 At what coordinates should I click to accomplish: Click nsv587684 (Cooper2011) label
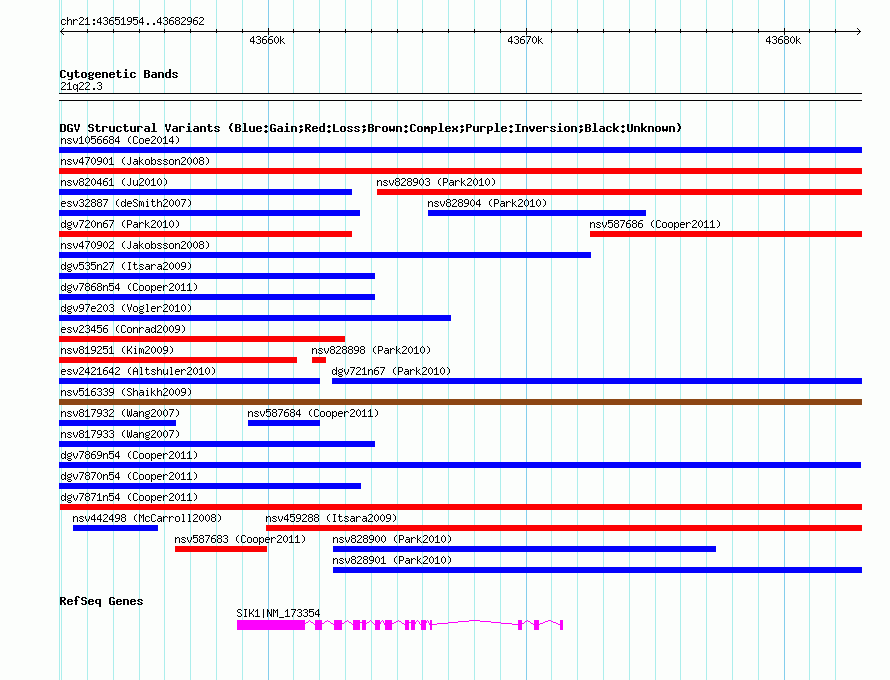click(x=313, y=413)
